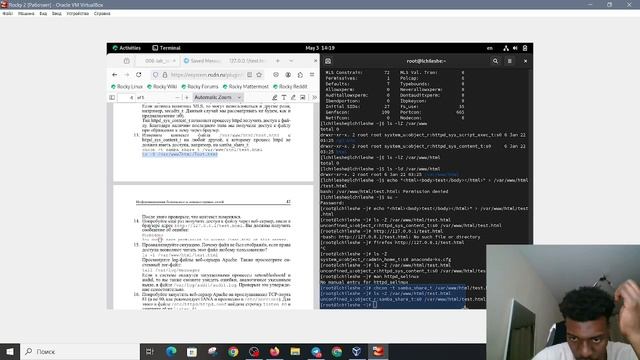
Task: Launch Microsoft Edge from taskbar
Action: click(171, 351)
